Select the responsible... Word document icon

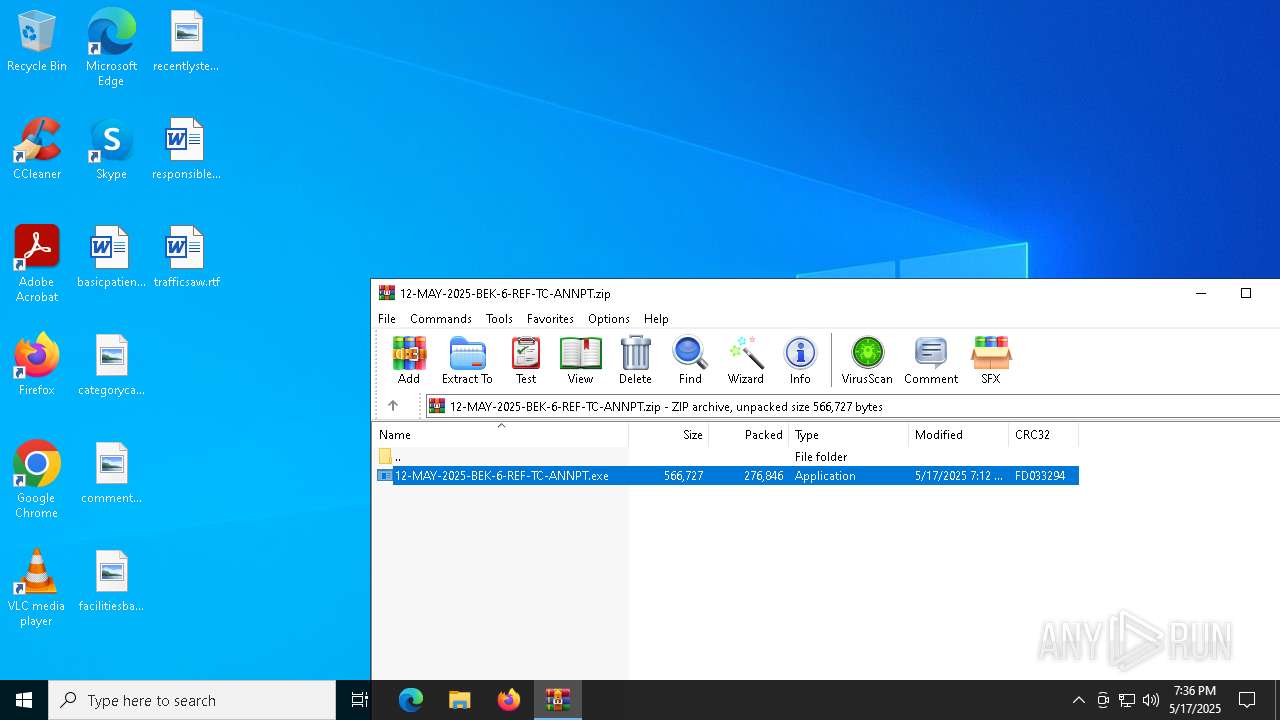[186, 149]
